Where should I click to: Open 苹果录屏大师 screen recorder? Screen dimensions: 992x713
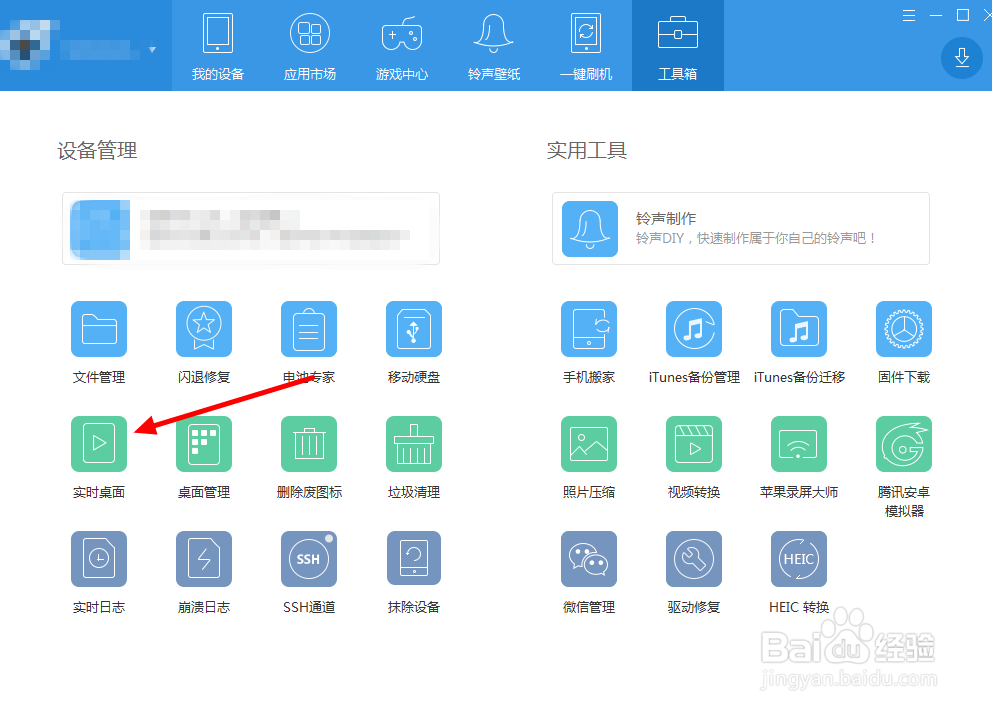[x=798, y=443]
